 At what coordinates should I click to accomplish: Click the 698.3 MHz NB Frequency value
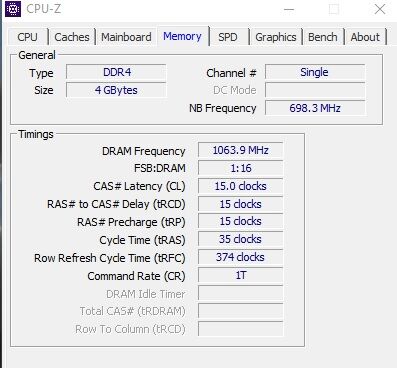coord(315,108)
